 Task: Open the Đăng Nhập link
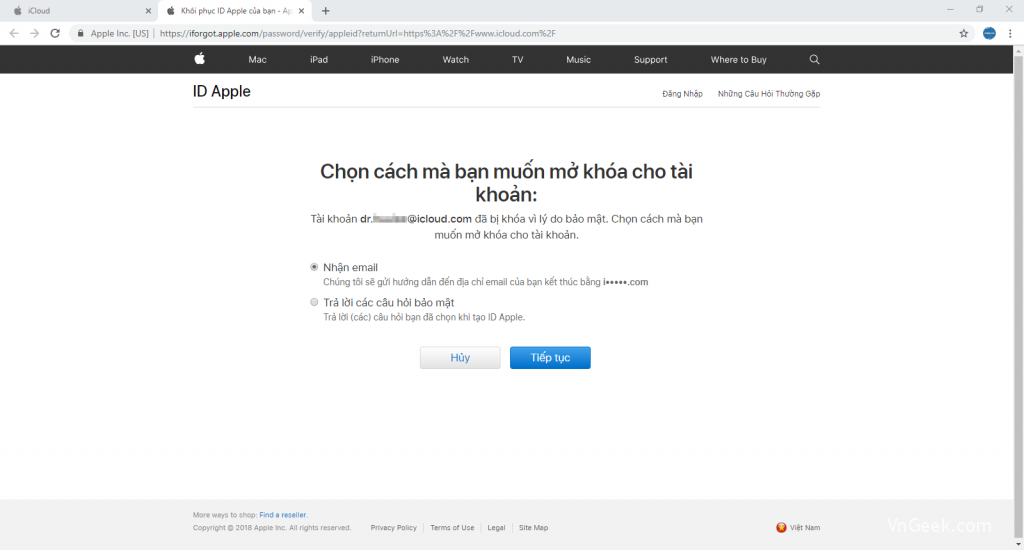coord(682,94)
